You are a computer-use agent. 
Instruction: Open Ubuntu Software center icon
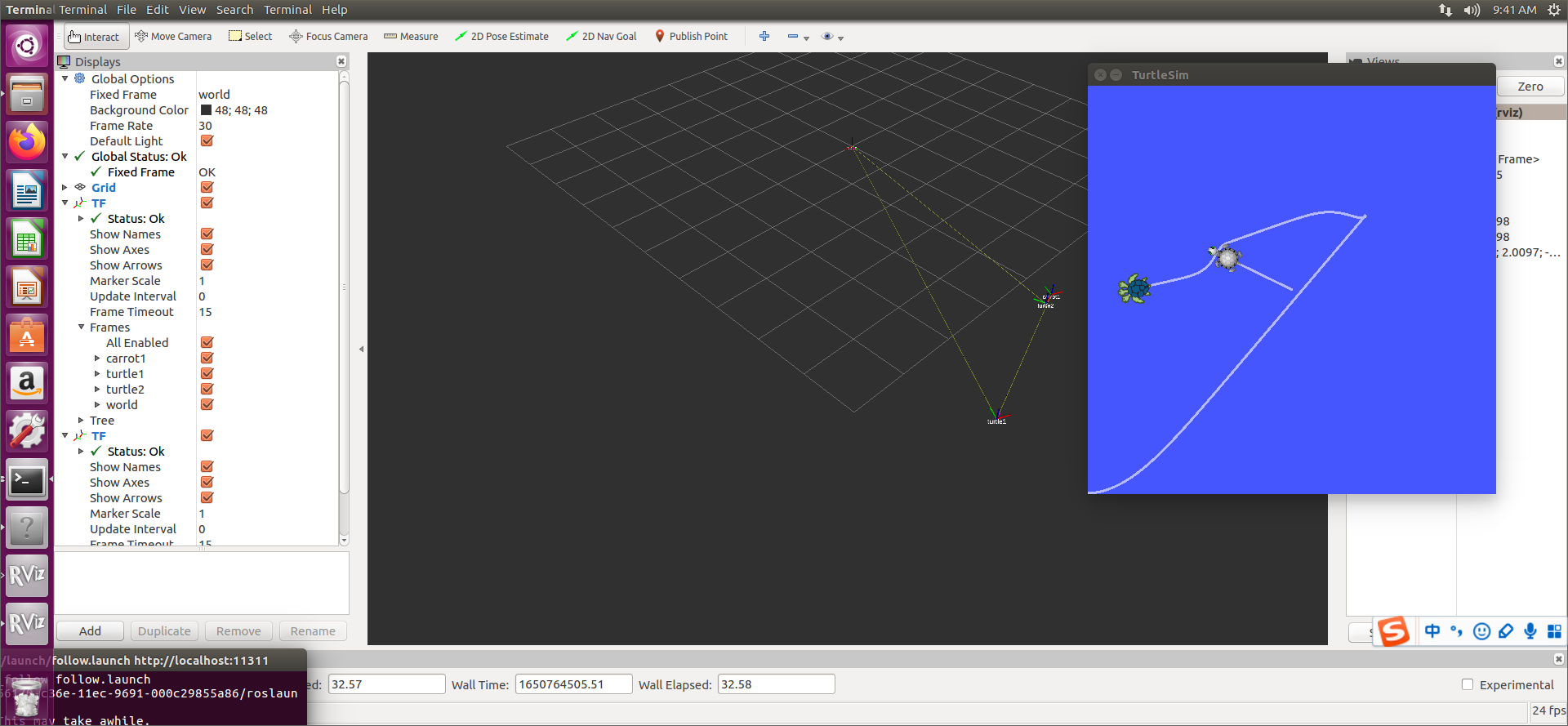tap(27, 336)
